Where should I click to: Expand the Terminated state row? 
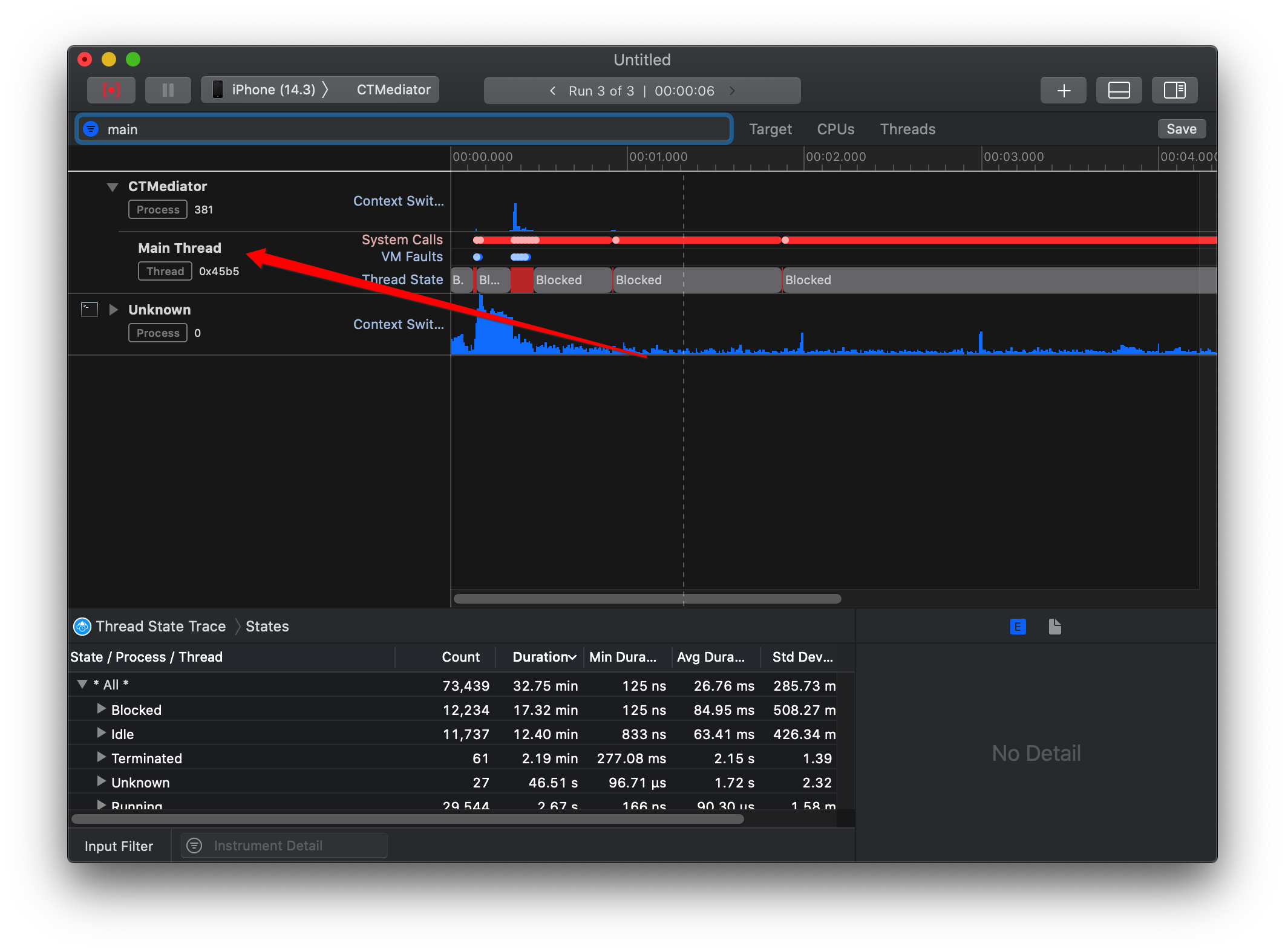(x=102, y=757)
